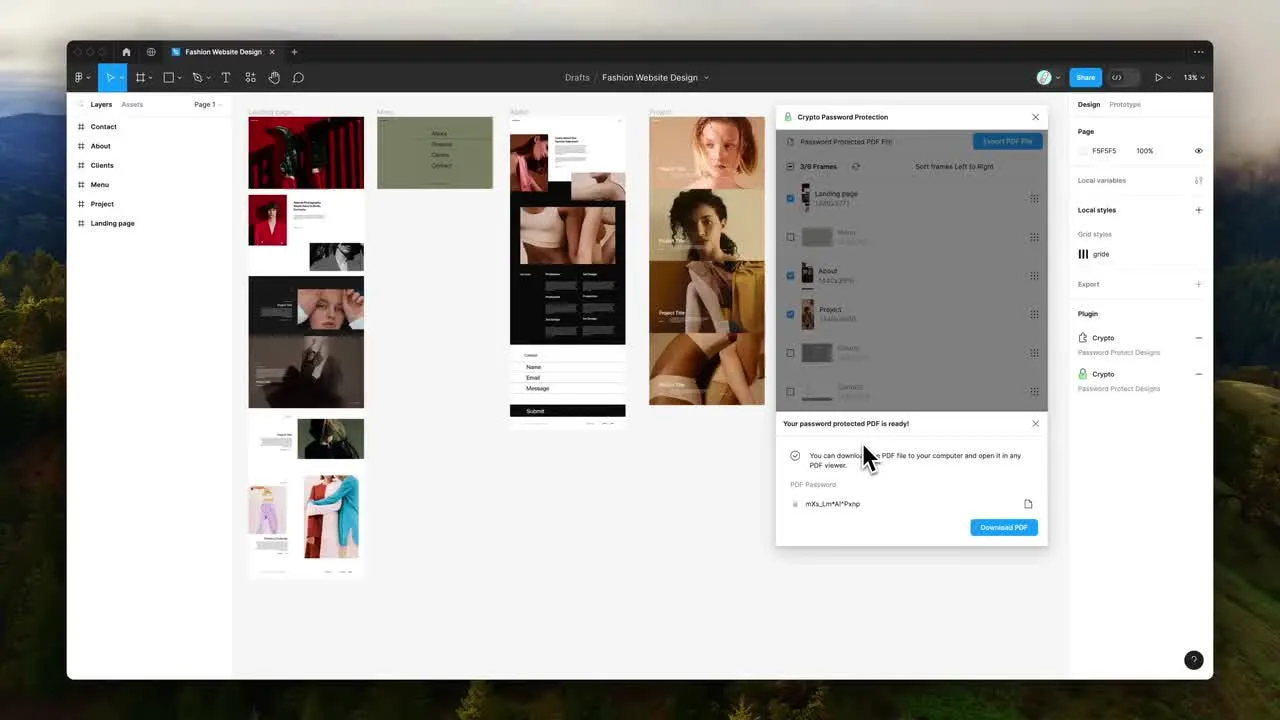Select the Hand tool
Viewport: 1280px width, 720px height.
click(274, 78)
